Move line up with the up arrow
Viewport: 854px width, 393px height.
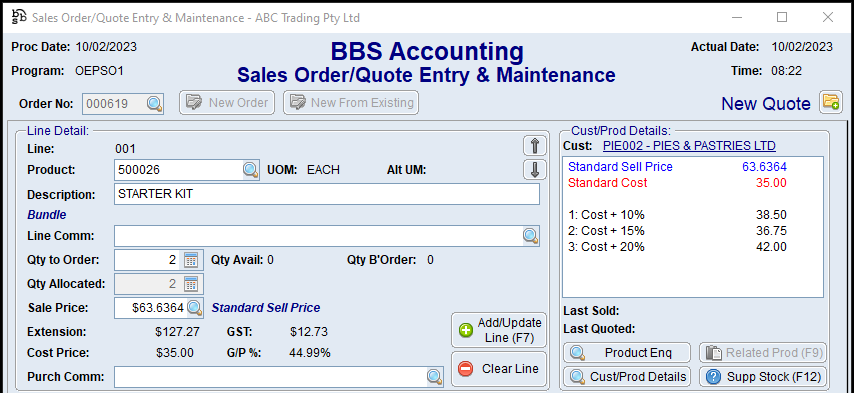[535, 146]
